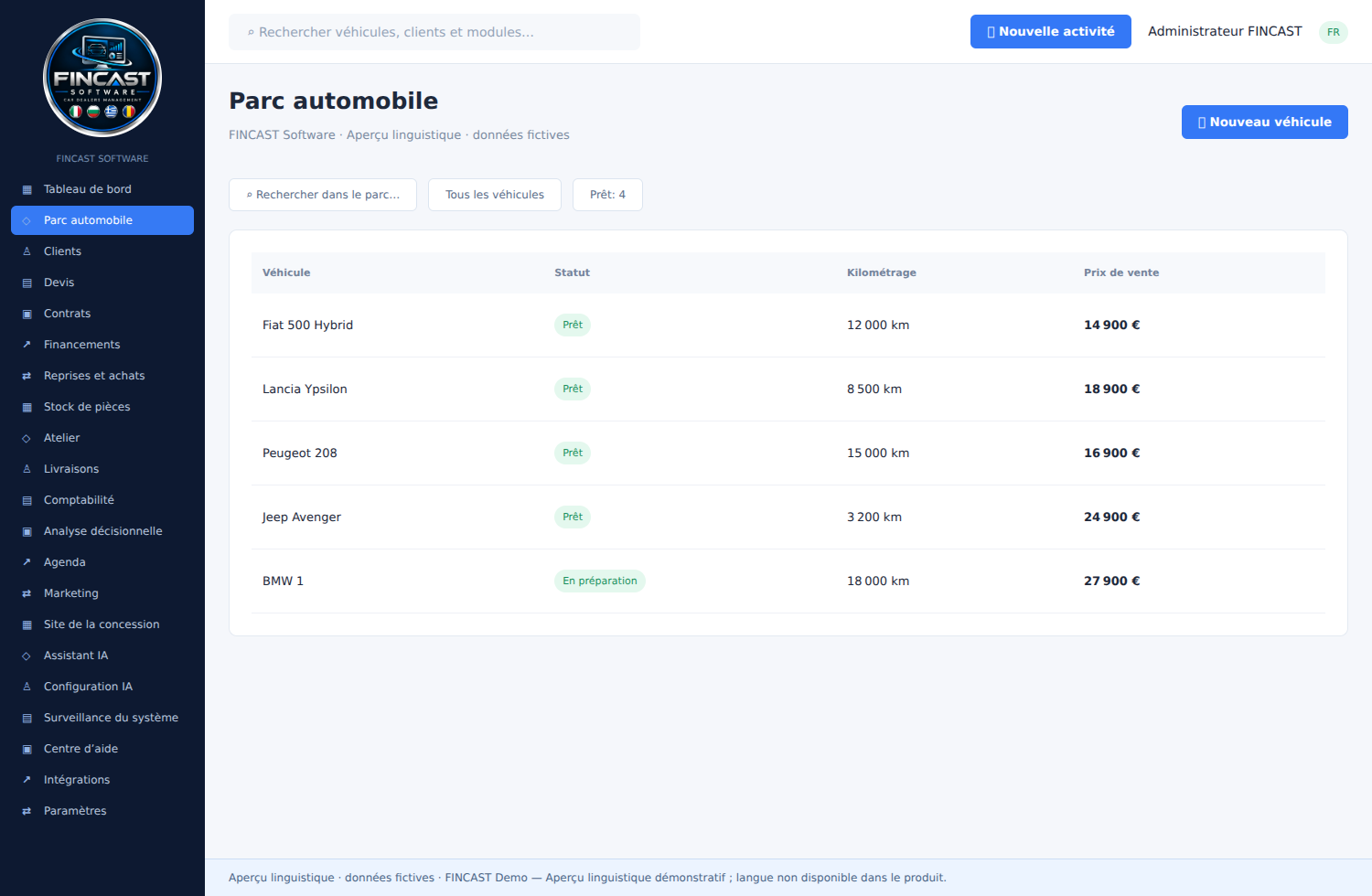Image resolution: width=1372 pixels, height=896 pixels.
Task: Click the Atelier sidebar icon
Action: (27, 438)
